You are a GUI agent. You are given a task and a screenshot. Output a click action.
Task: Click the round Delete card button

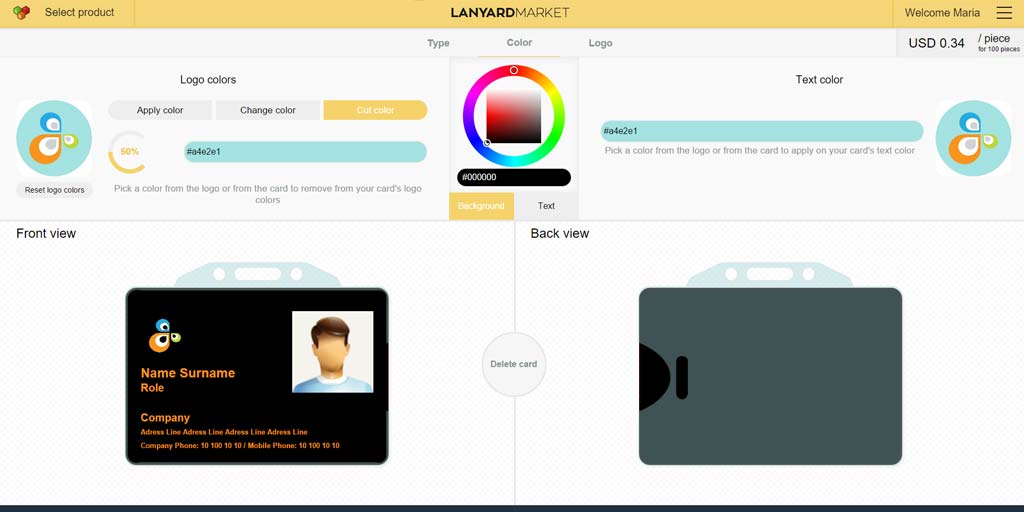coord(514,364)
